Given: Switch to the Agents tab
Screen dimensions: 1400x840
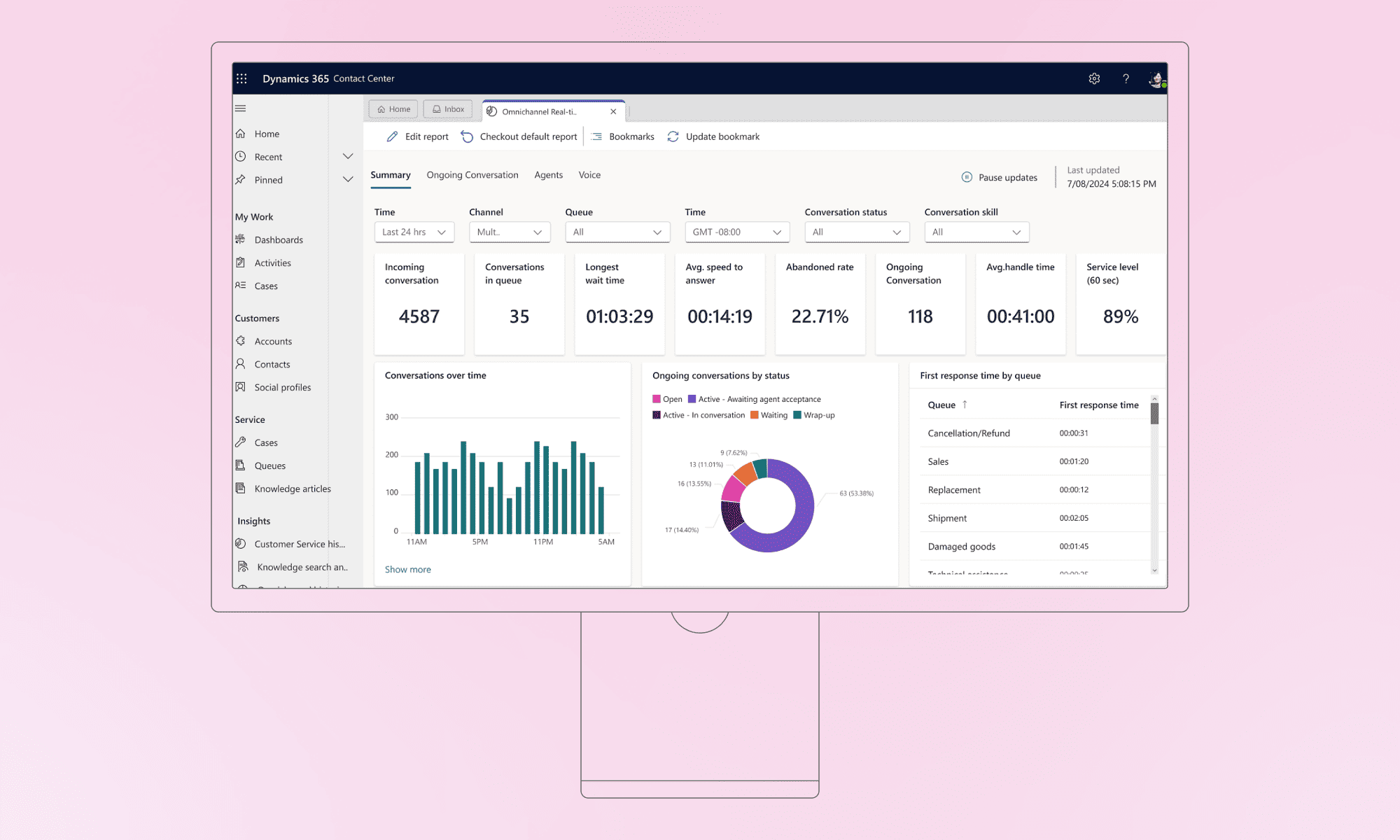Looking at the screenshot, I should (548, 175).
